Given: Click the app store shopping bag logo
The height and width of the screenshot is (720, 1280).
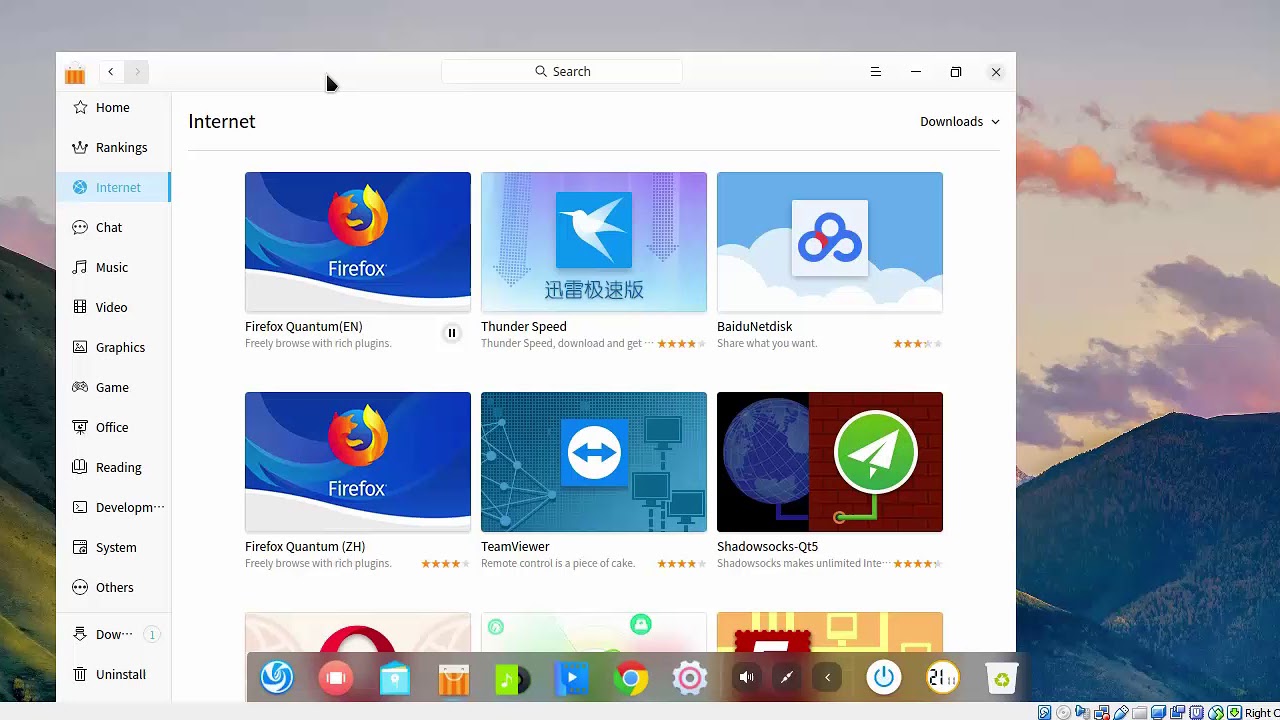Looking at the screenshot, I should (75, 73).
